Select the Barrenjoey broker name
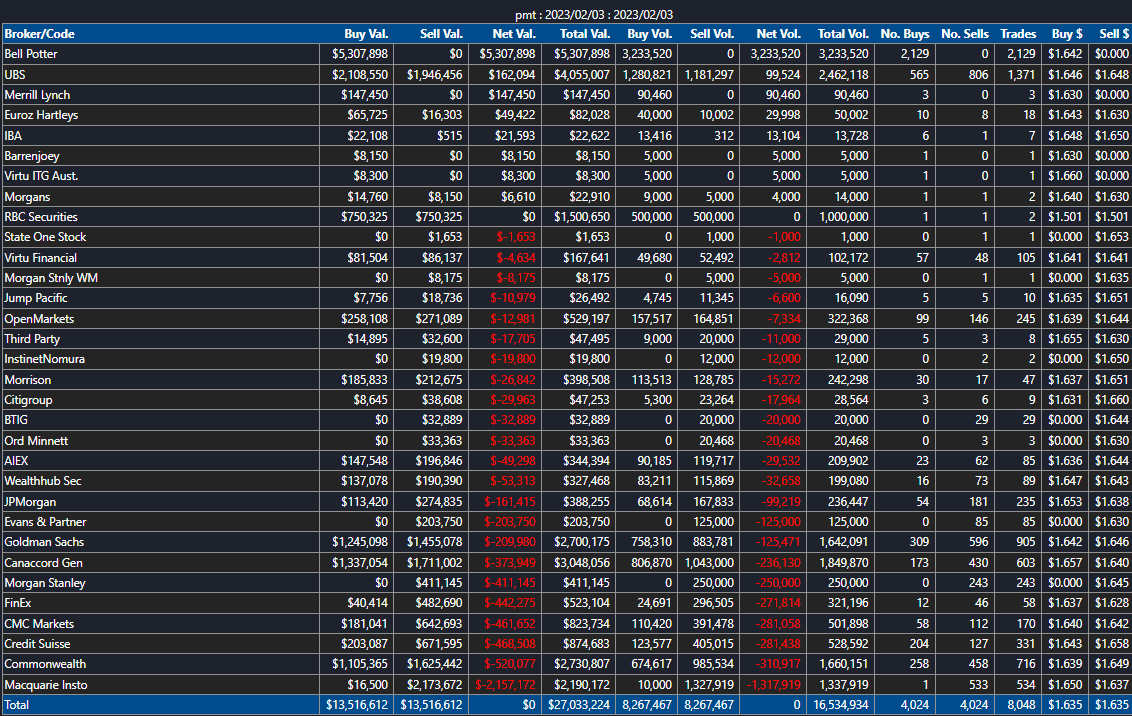The height and width of the screenshot is (716, 1132). pyautogui.click(x=32, y=156)
